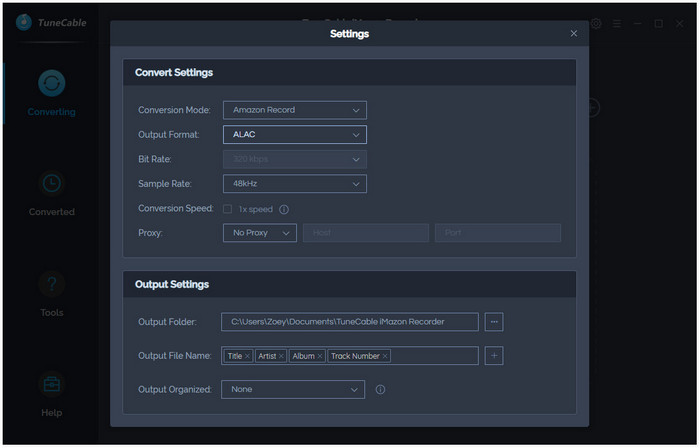Image resolution: width=700 pixels, height=448 pixels.
Task: Click the proxy Host input field
Action: point(366,233)
